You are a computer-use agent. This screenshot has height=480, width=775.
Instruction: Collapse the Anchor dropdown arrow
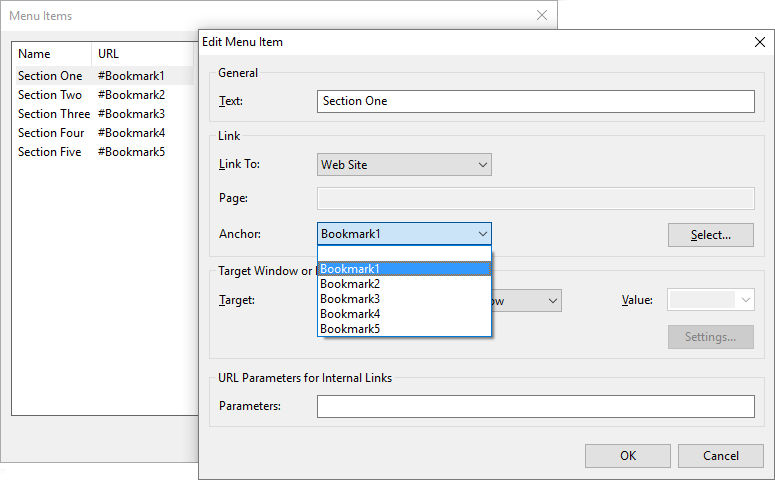coord(482,234)
